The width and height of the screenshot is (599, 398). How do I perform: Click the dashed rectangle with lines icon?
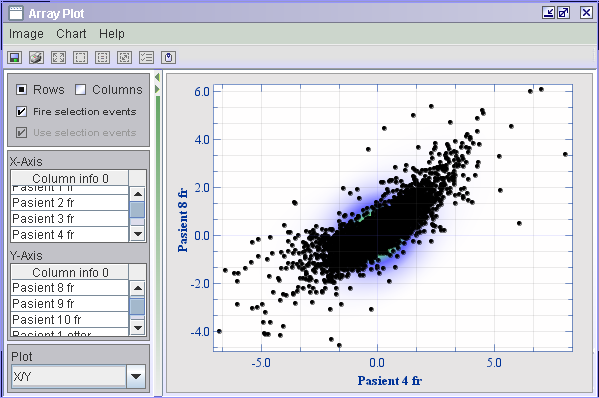tap(102, 58)
